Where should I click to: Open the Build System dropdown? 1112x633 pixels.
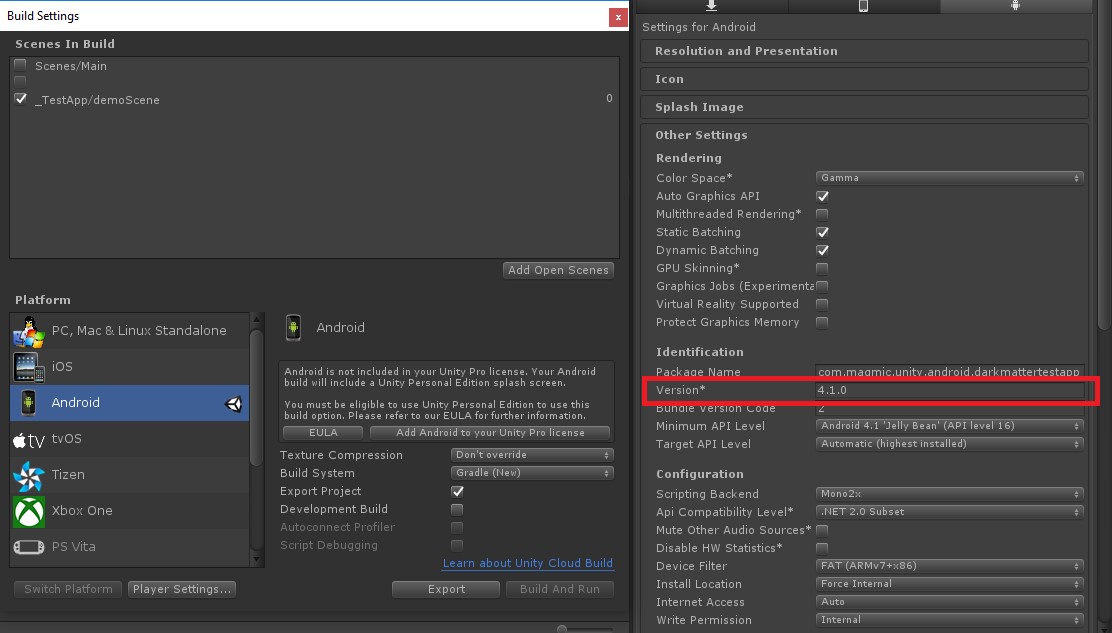pyautogui.click(x=532, y=473)
